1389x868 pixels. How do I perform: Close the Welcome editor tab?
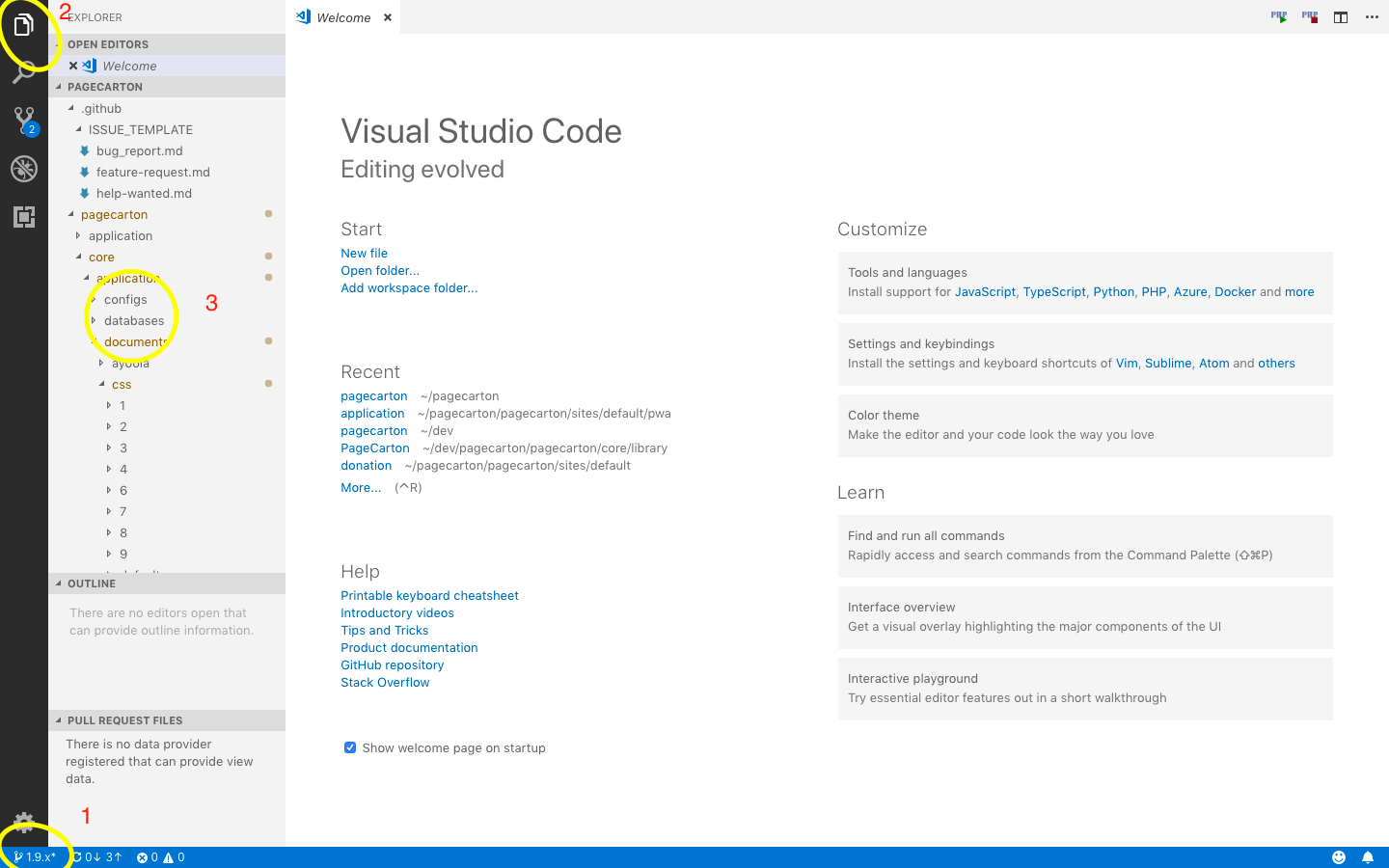[388, 17]
